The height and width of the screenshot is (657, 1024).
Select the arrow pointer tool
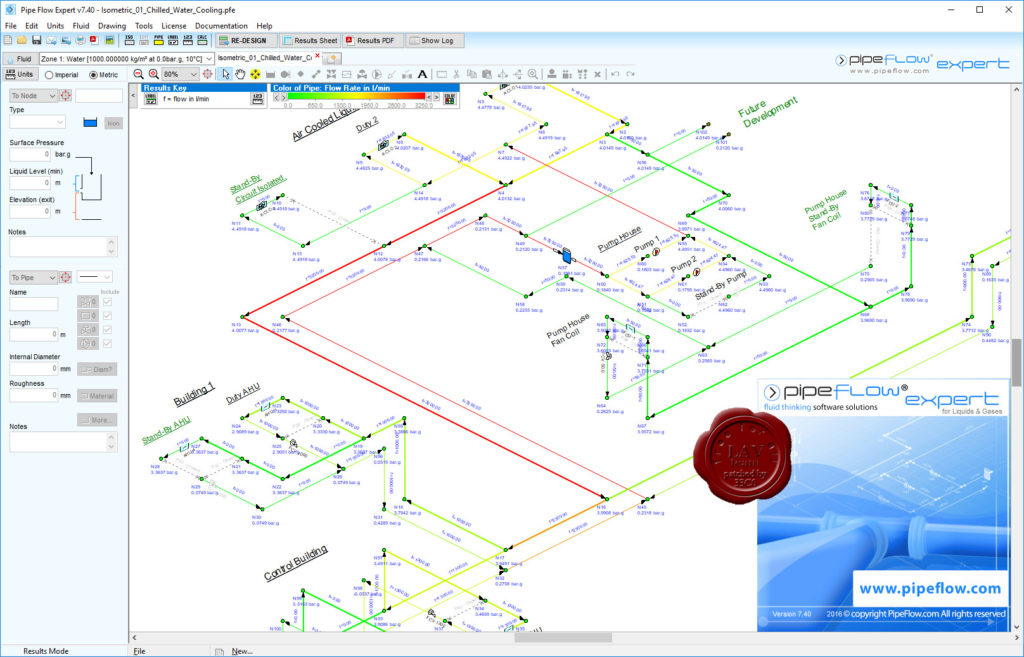pos(225,74)
